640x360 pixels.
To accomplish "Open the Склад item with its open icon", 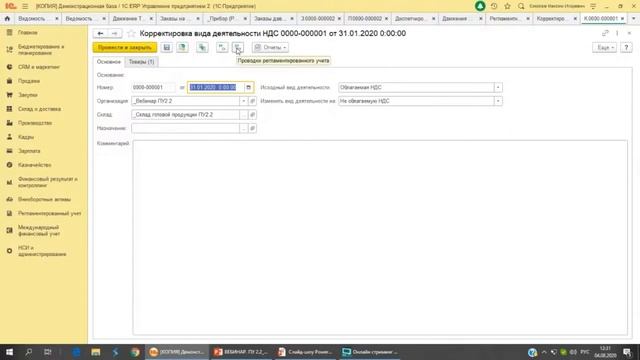I will tap(252, 115).
